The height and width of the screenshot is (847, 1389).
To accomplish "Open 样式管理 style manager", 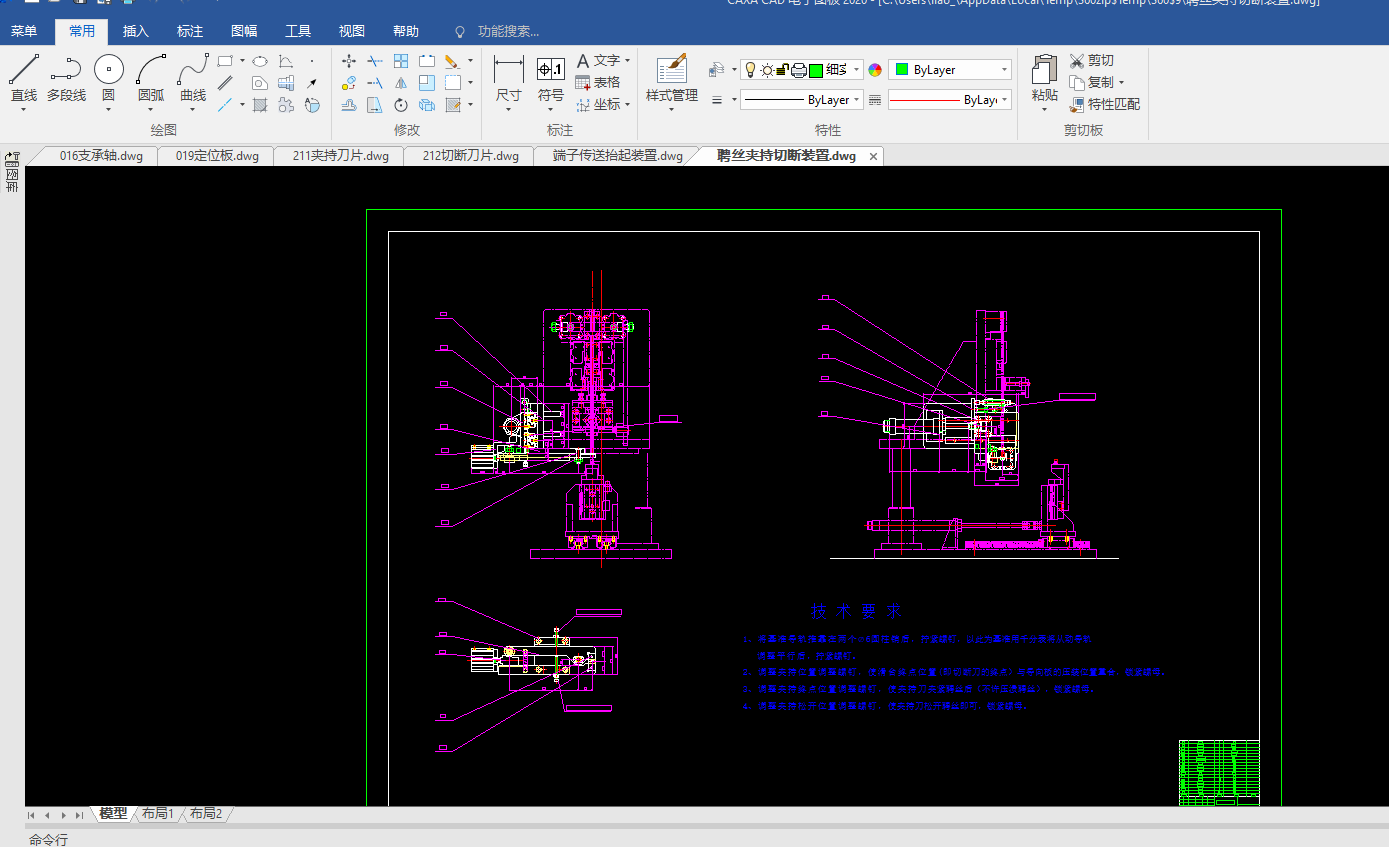I will (x=671, y=78).
